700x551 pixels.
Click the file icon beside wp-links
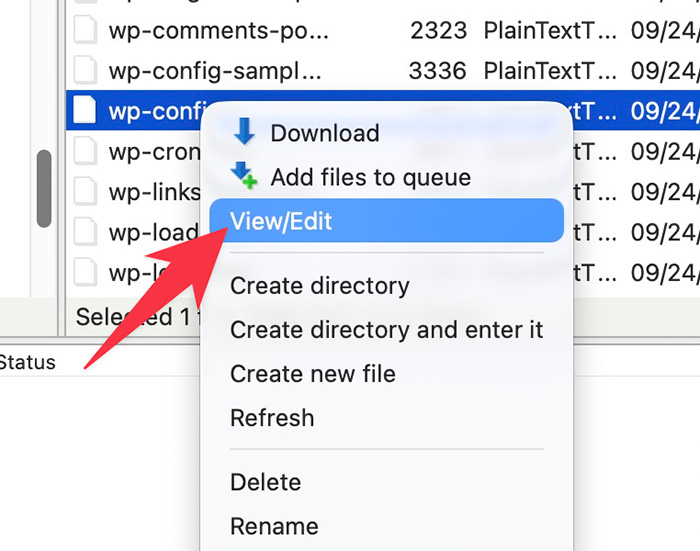(x=86, y=191)
